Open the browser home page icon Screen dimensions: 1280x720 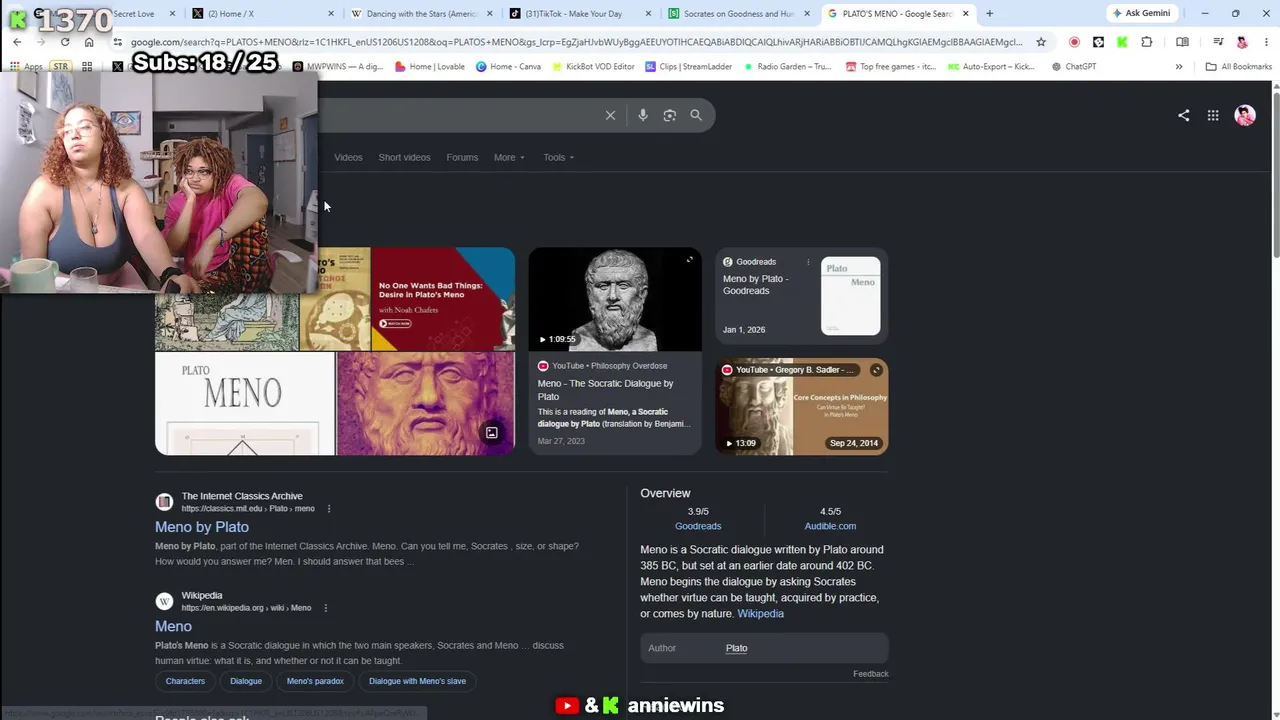pos(89,42)
